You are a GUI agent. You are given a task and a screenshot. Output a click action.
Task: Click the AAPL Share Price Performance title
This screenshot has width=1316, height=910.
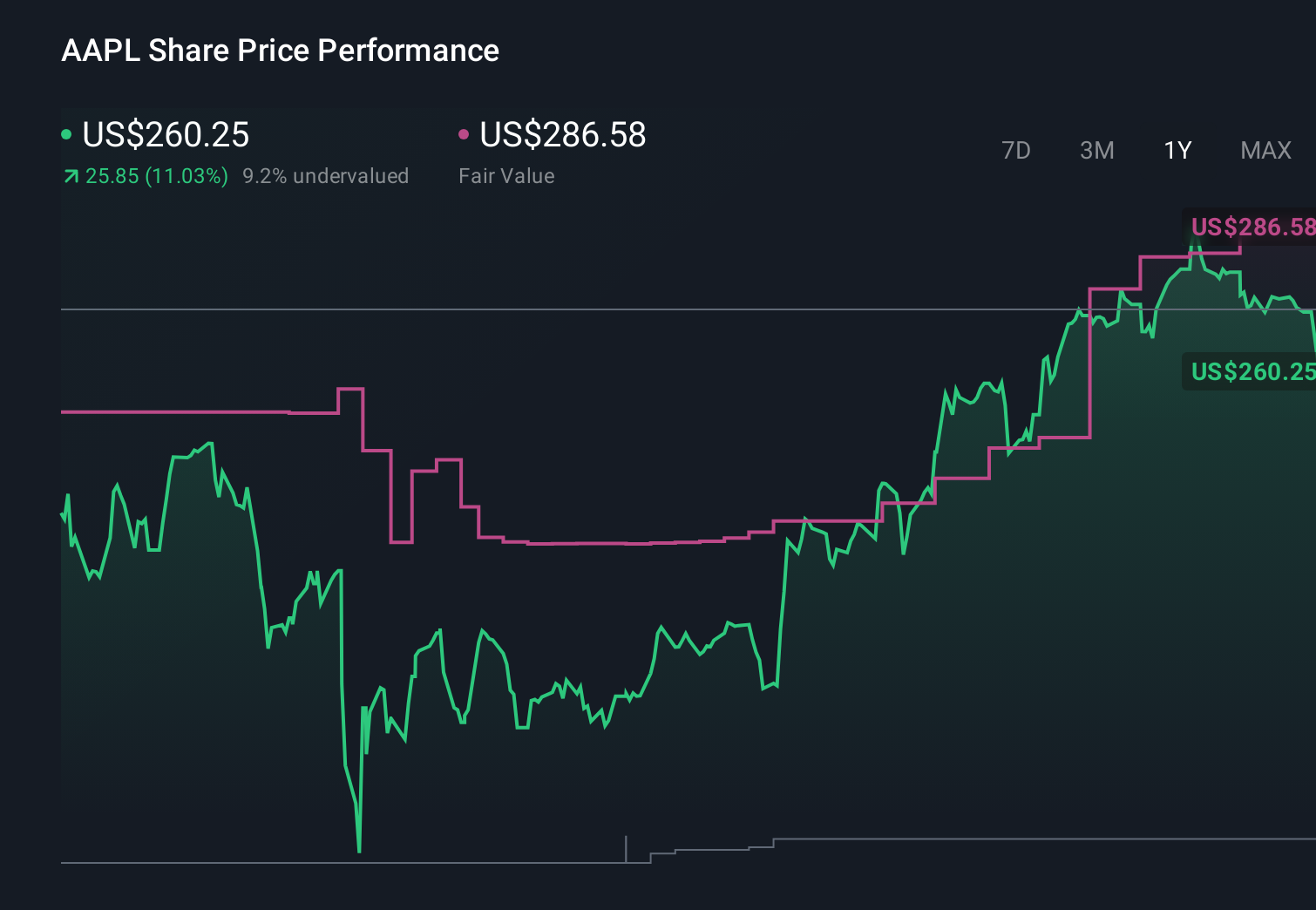coord(280,51)
